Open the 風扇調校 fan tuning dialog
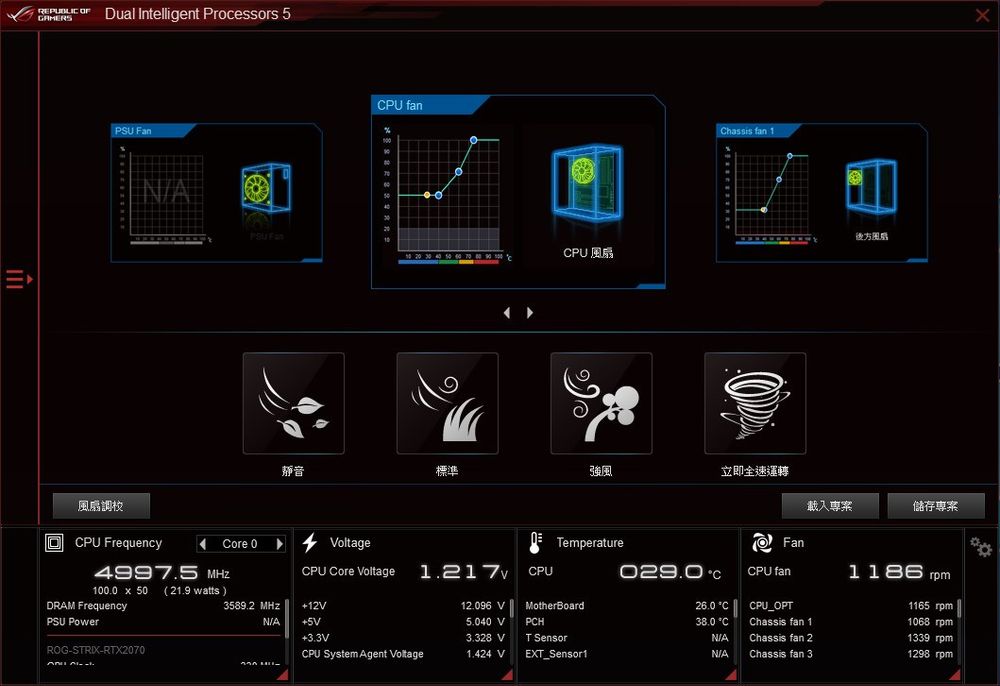The image size is (1000, 686). pyautogui.click(x=100, y=506)
